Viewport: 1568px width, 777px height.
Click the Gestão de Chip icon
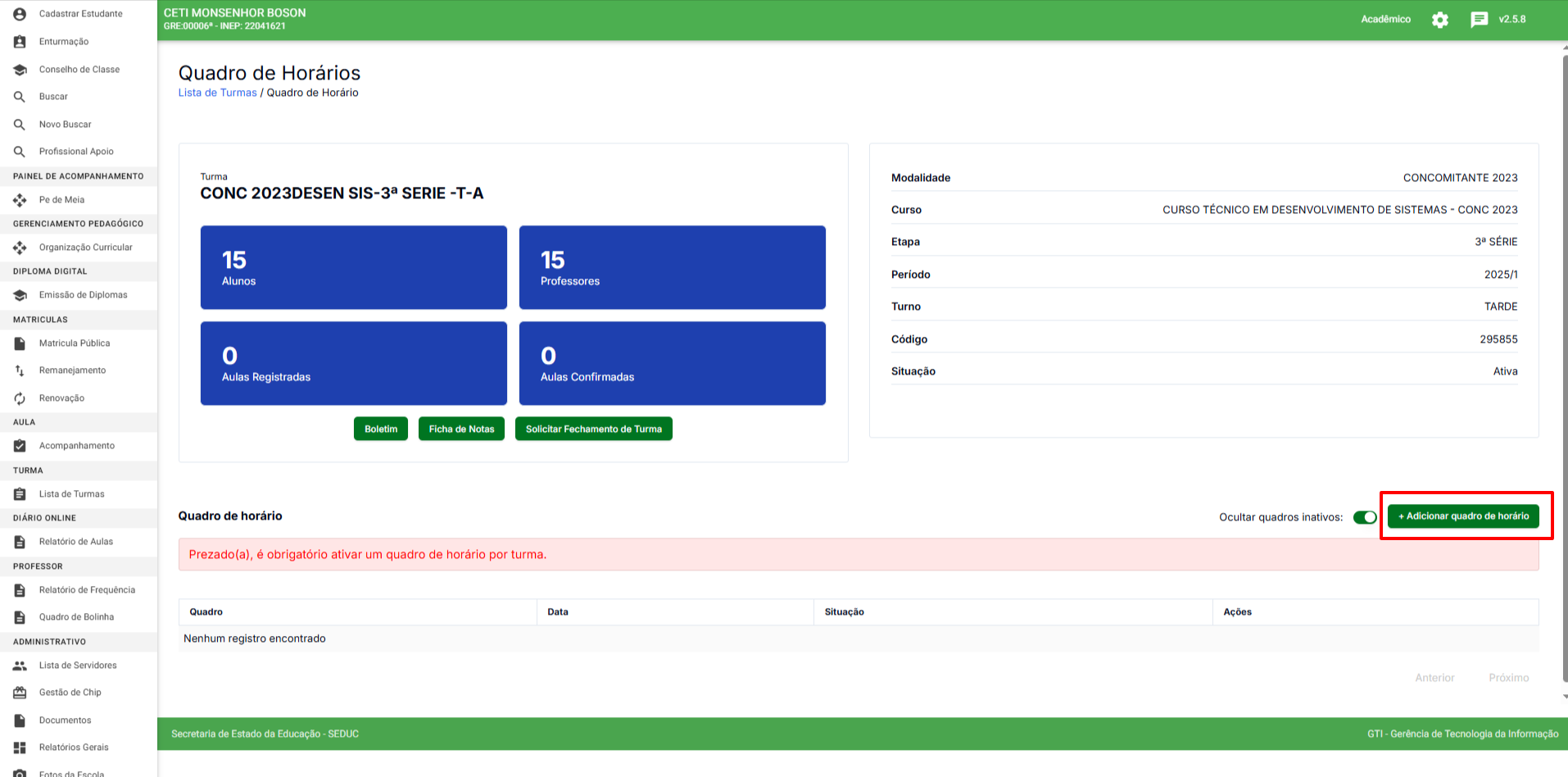click(20, 693)
